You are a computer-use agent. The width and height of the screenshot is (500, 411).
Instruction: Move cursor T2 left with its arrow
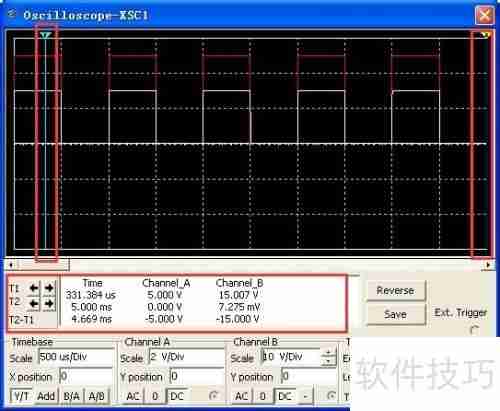(x=34, y=303)
